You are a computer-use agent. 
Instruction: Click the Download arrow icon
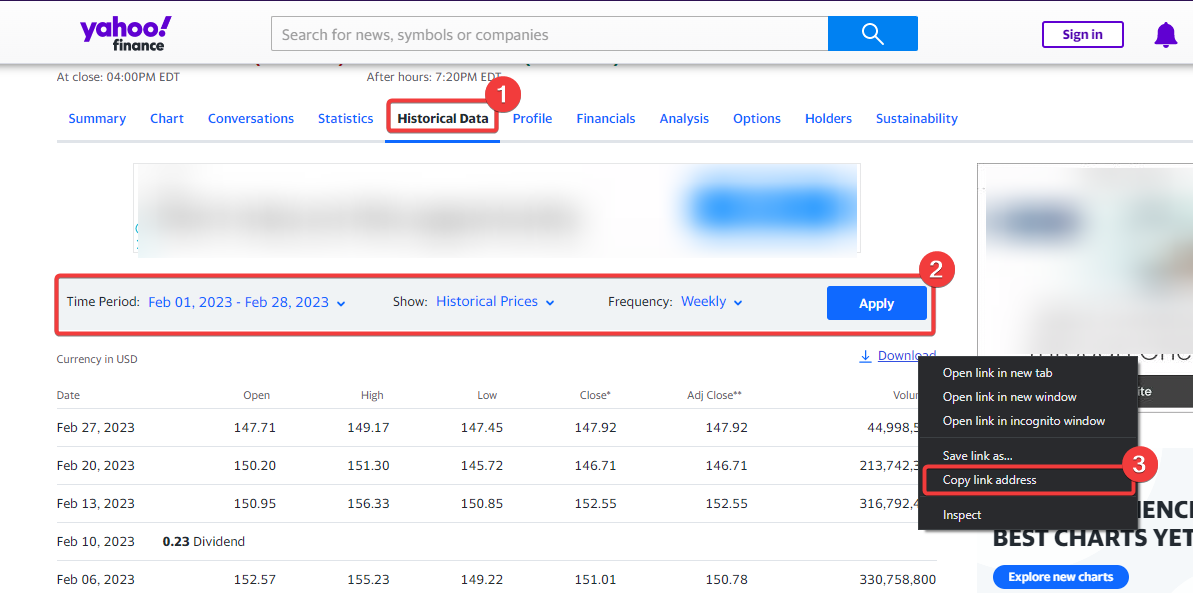coord(865,356)
